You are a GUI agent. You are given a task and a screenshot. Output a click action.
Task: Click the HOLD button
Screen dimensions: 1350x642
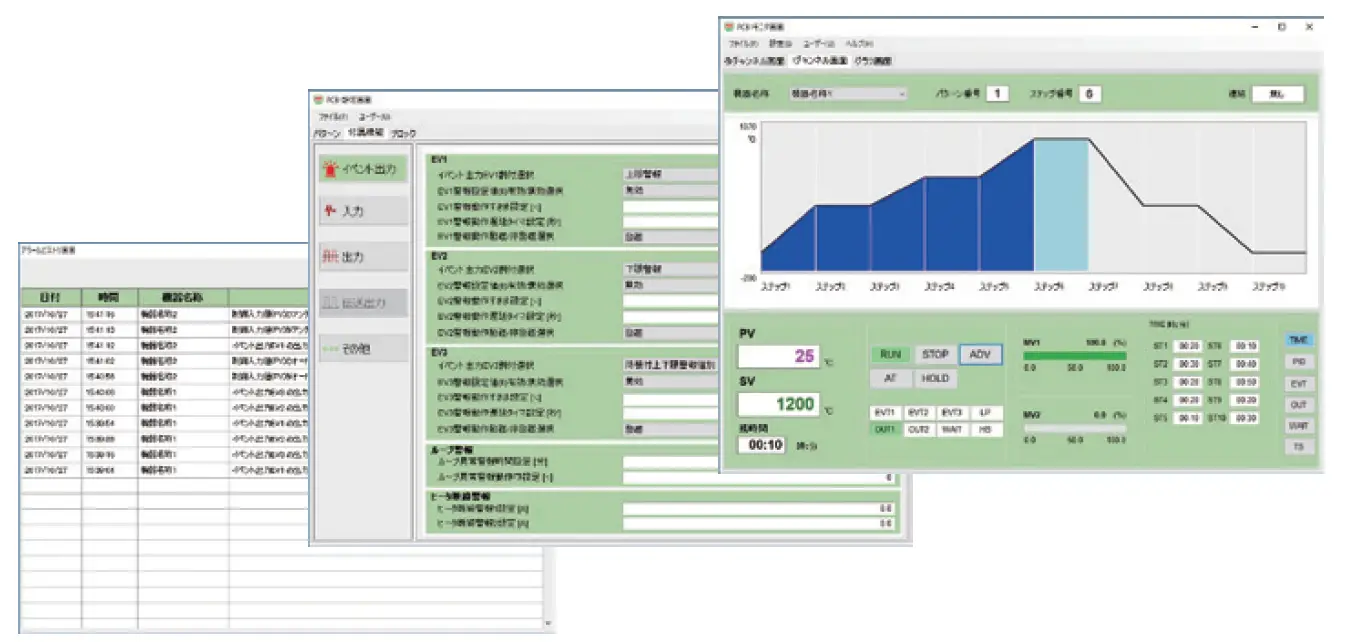coord(935,379)
